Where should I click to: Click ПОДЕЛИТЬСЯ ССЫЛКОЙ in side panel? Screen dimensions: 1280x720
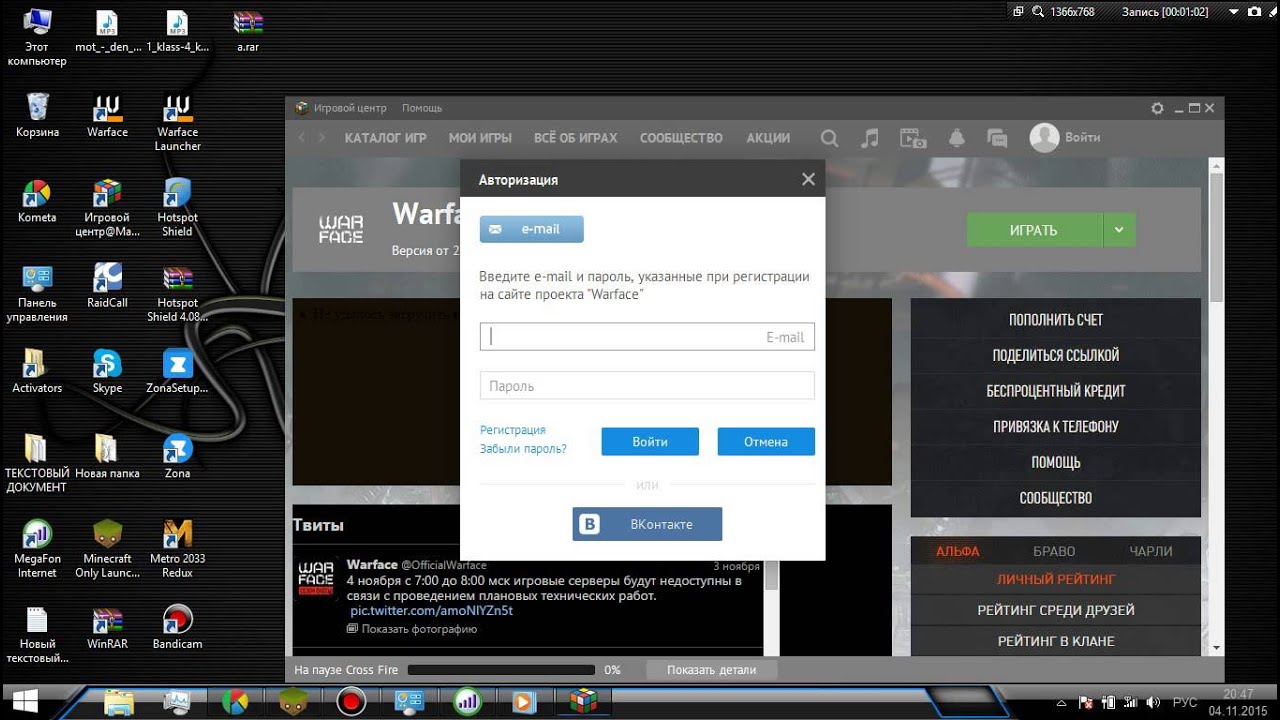1056,356
